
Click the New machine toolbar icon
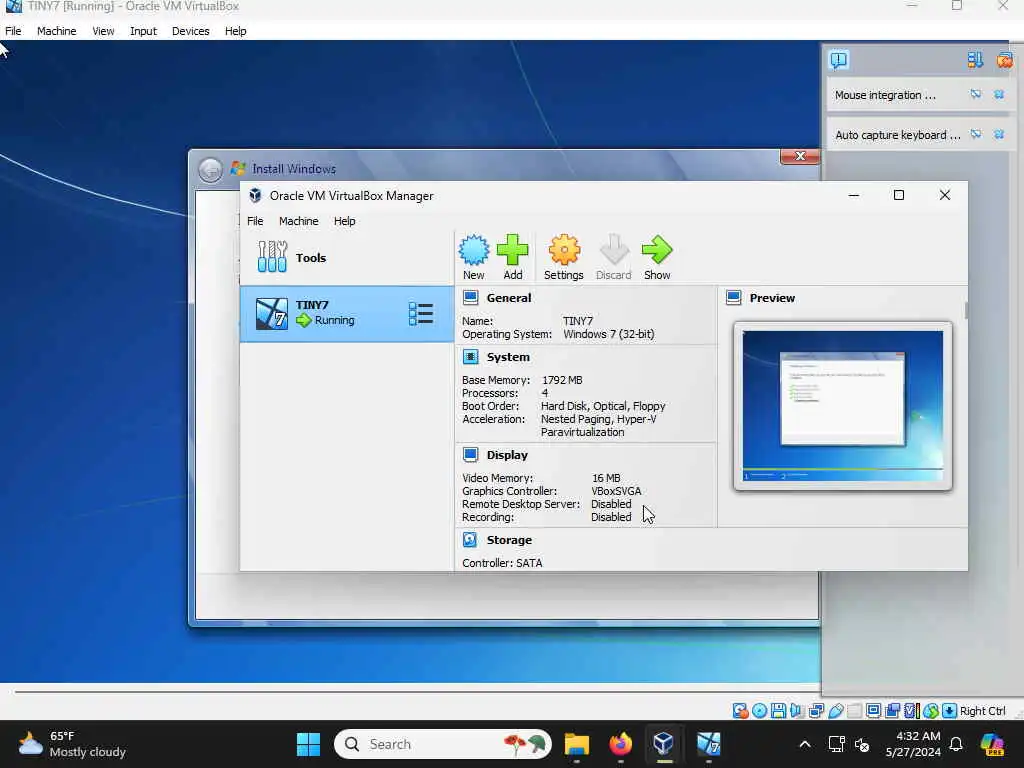coord(473,250)
